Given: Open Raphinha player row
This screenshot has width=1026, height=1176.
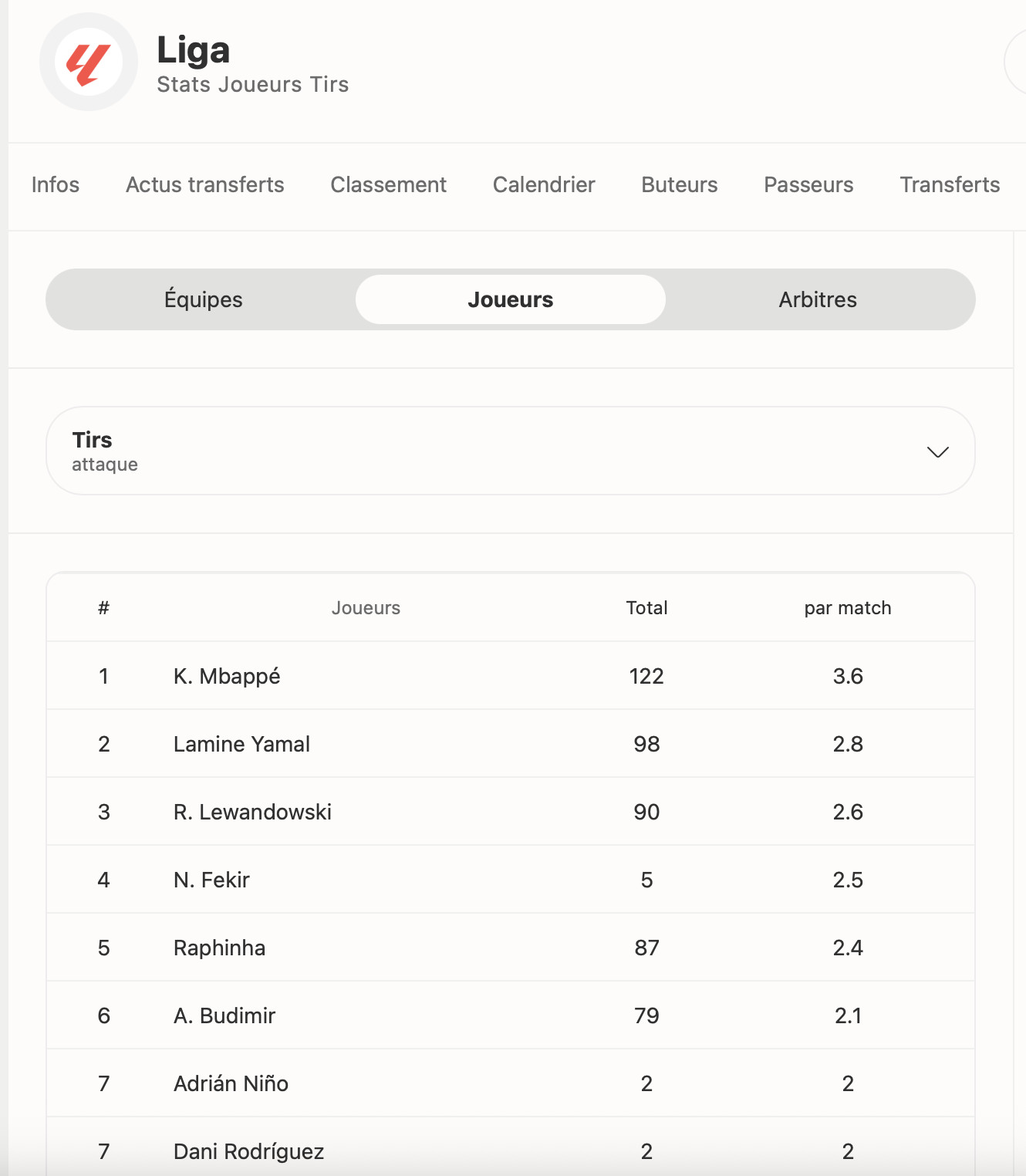Looking at the screenshot, I should (x=511, y=948).
